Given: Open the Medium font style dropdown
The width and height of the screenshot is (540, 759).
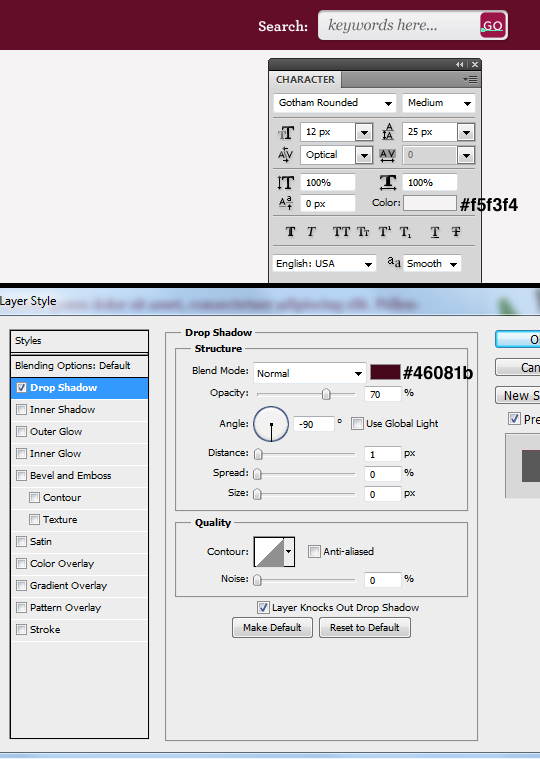Looking at the screenshot, I should 438,103.
